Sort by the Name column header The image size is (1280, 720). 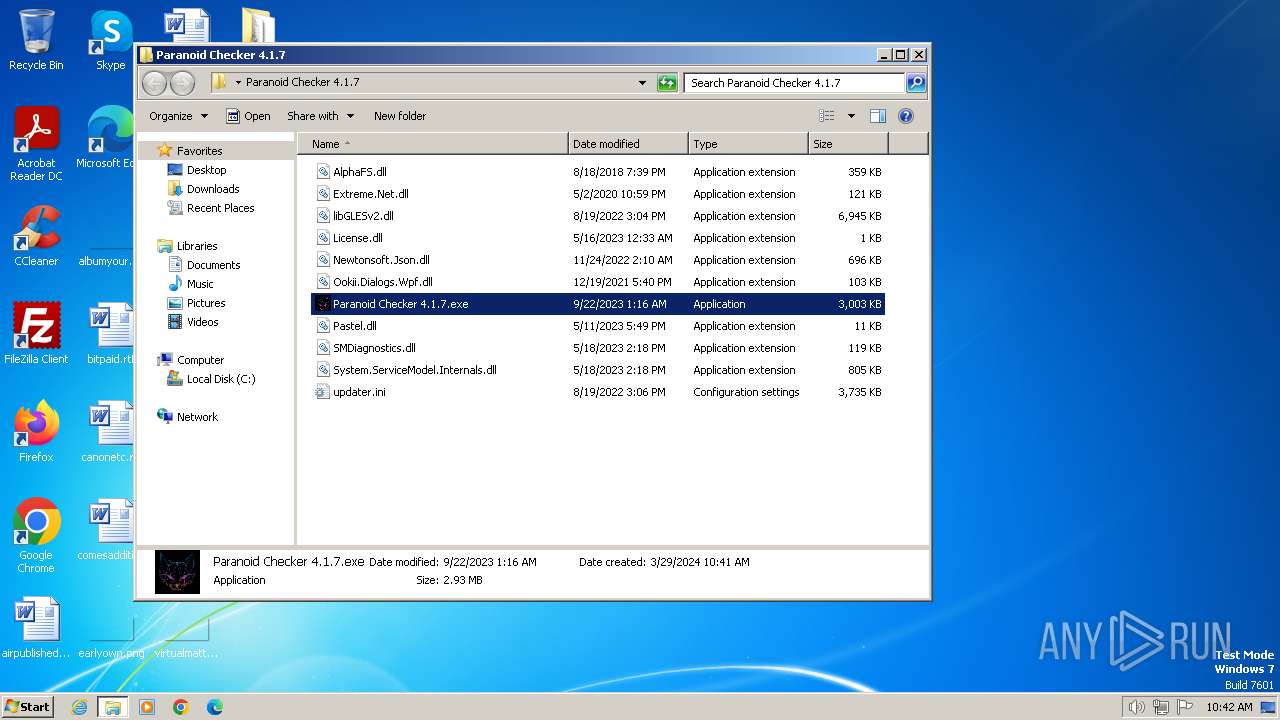[x=433, y=144]
